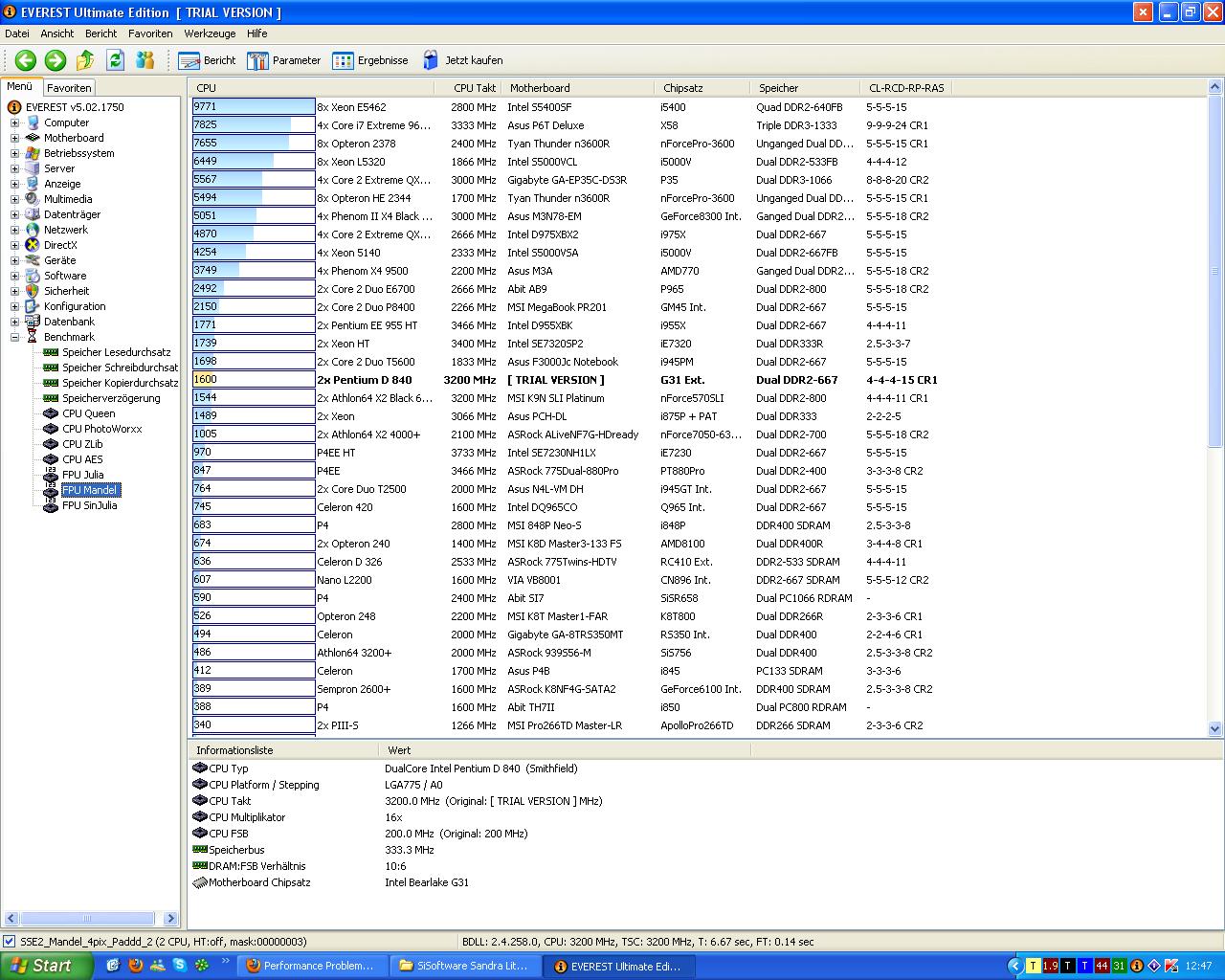Select the Netzwerk icon in the tree

pos(33,230)
